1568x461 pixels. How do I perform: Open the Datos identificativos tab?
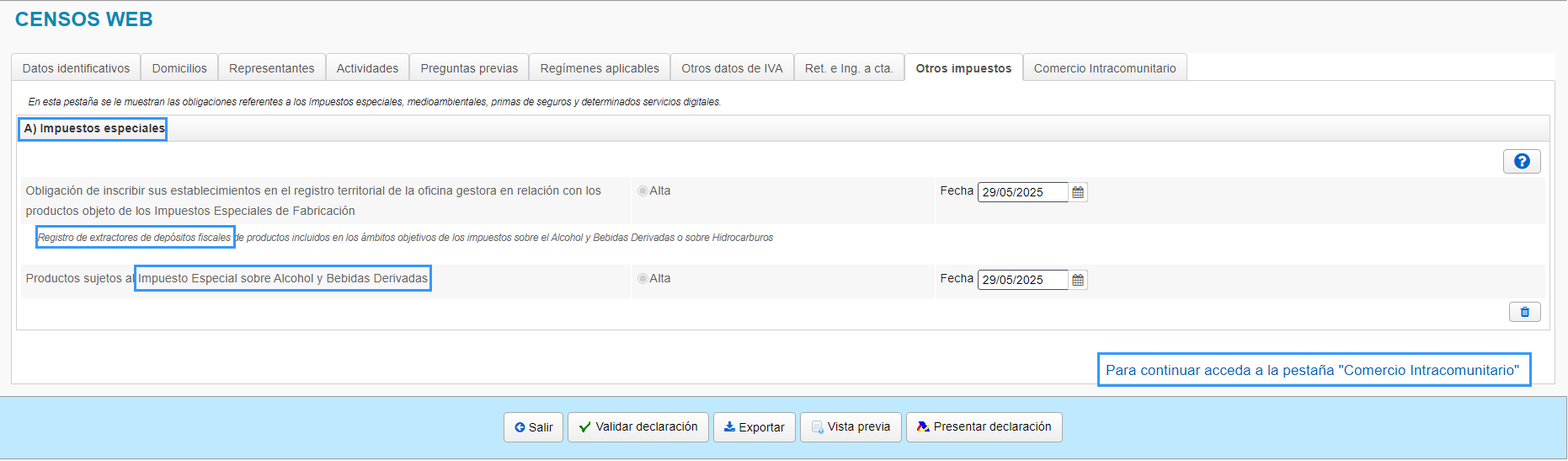click(x=76, y=68)
